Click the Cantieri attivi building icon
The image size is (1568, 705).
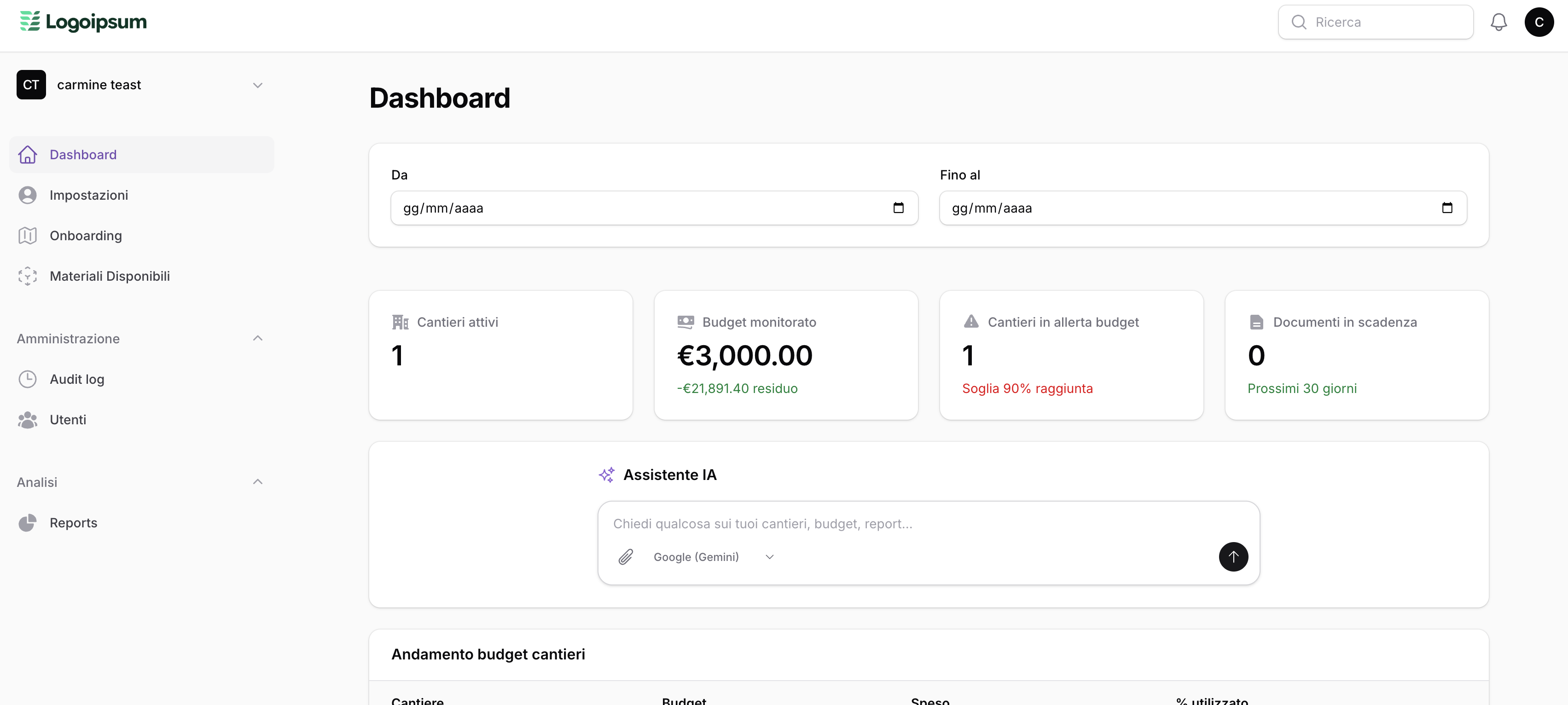[400, 322]
